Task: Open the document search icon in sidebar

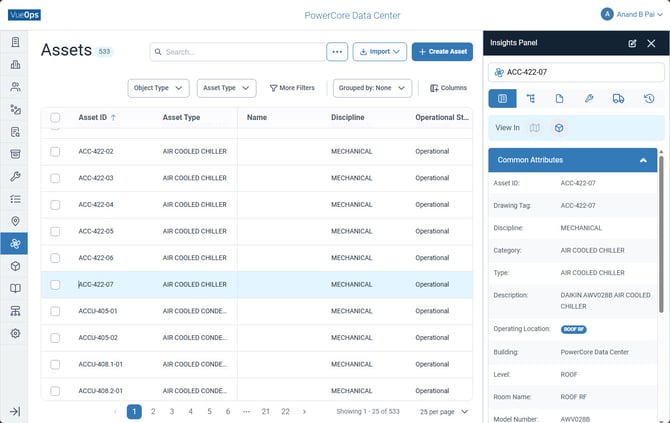Action: [x=15, y=132]
